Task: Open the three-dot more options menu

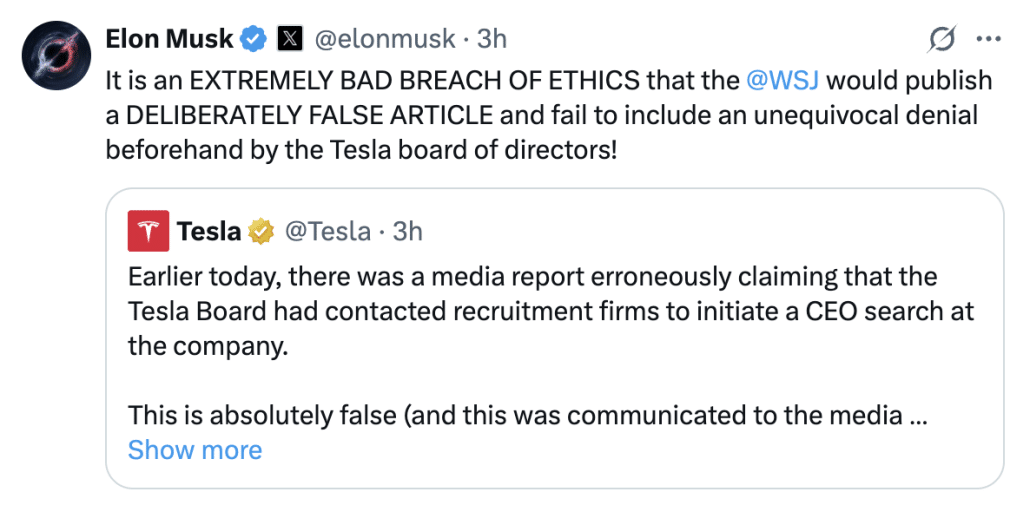Action: [x=988, y=39]
